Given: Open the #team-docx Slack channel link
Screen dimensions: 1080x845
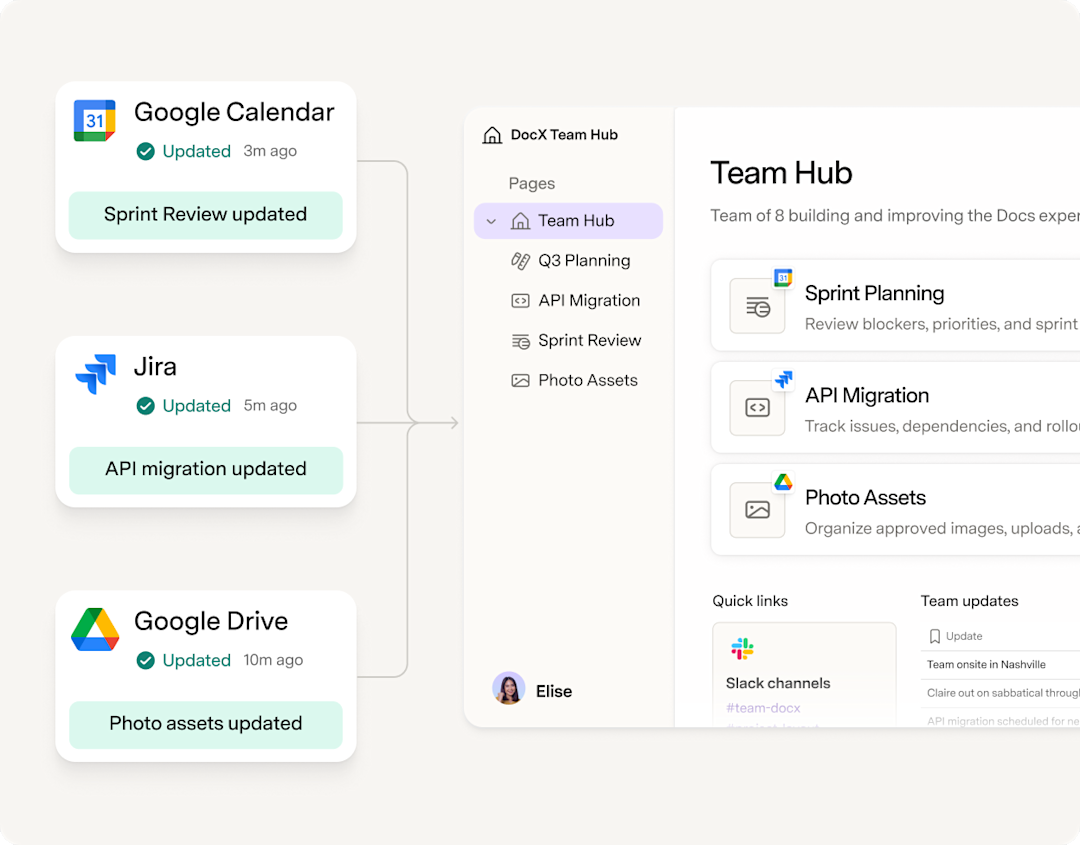Looking at the screenshot, I should [x=763, y=708].
